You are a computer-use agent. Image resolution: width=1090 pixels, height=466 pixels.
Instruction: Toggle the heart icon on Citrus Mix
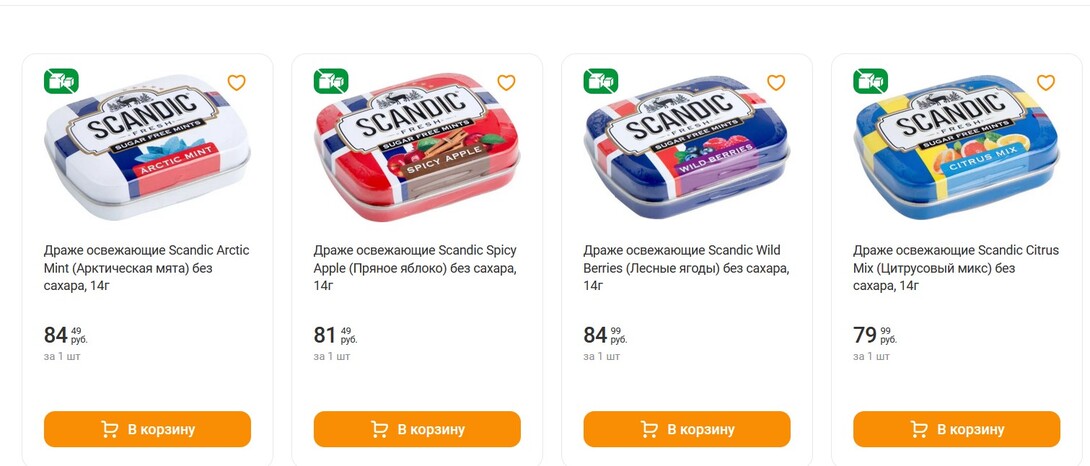tap(1046, 83)
